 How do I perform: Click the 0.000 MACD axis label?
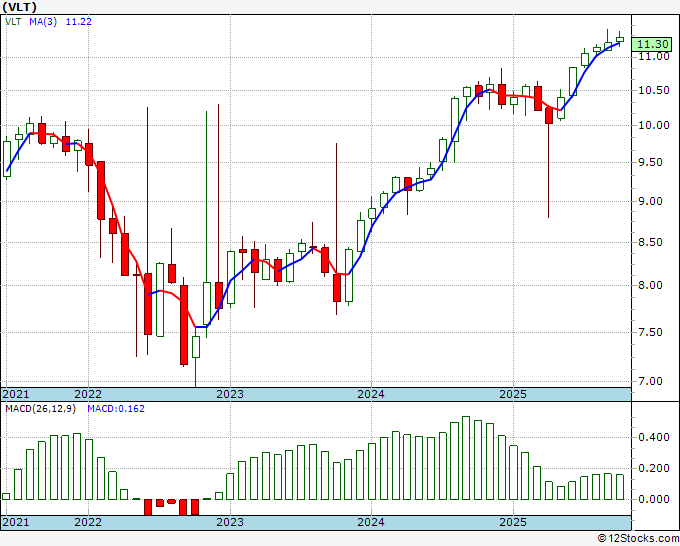pyautogui.click(x=654, y=499)
